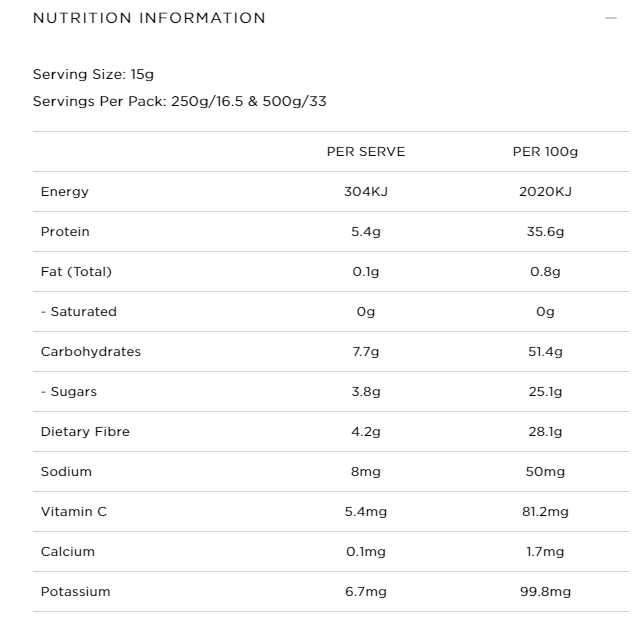Click the Calcium row label
The image size is (644, 628).
click(x=68, y=552)
